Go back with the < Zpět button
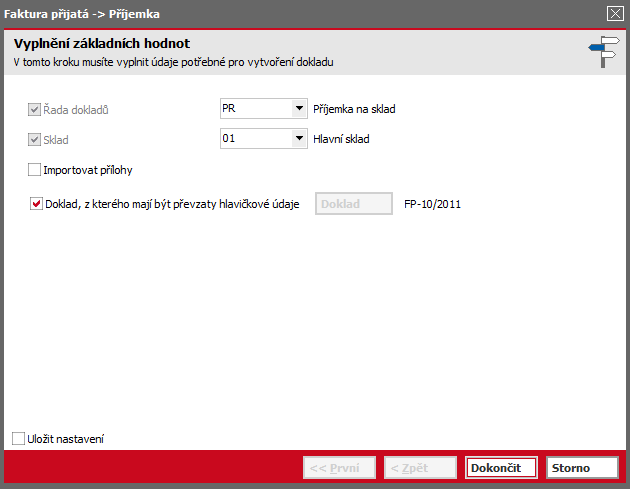Screen dimensions: 630x489 click(x=420, y=468)
